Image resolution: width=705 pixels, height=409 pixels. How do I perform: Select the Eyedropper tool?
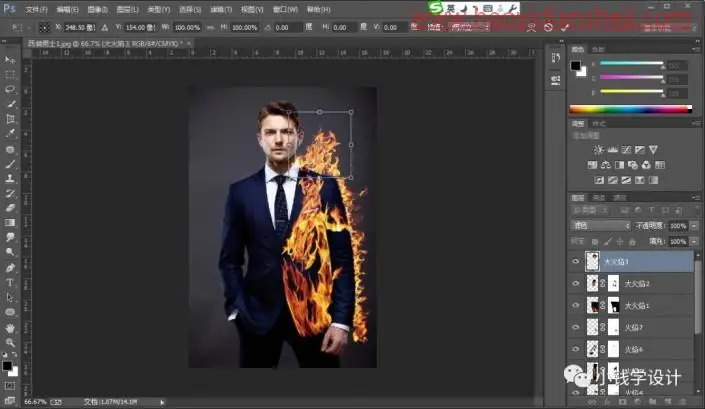[10, 134]
